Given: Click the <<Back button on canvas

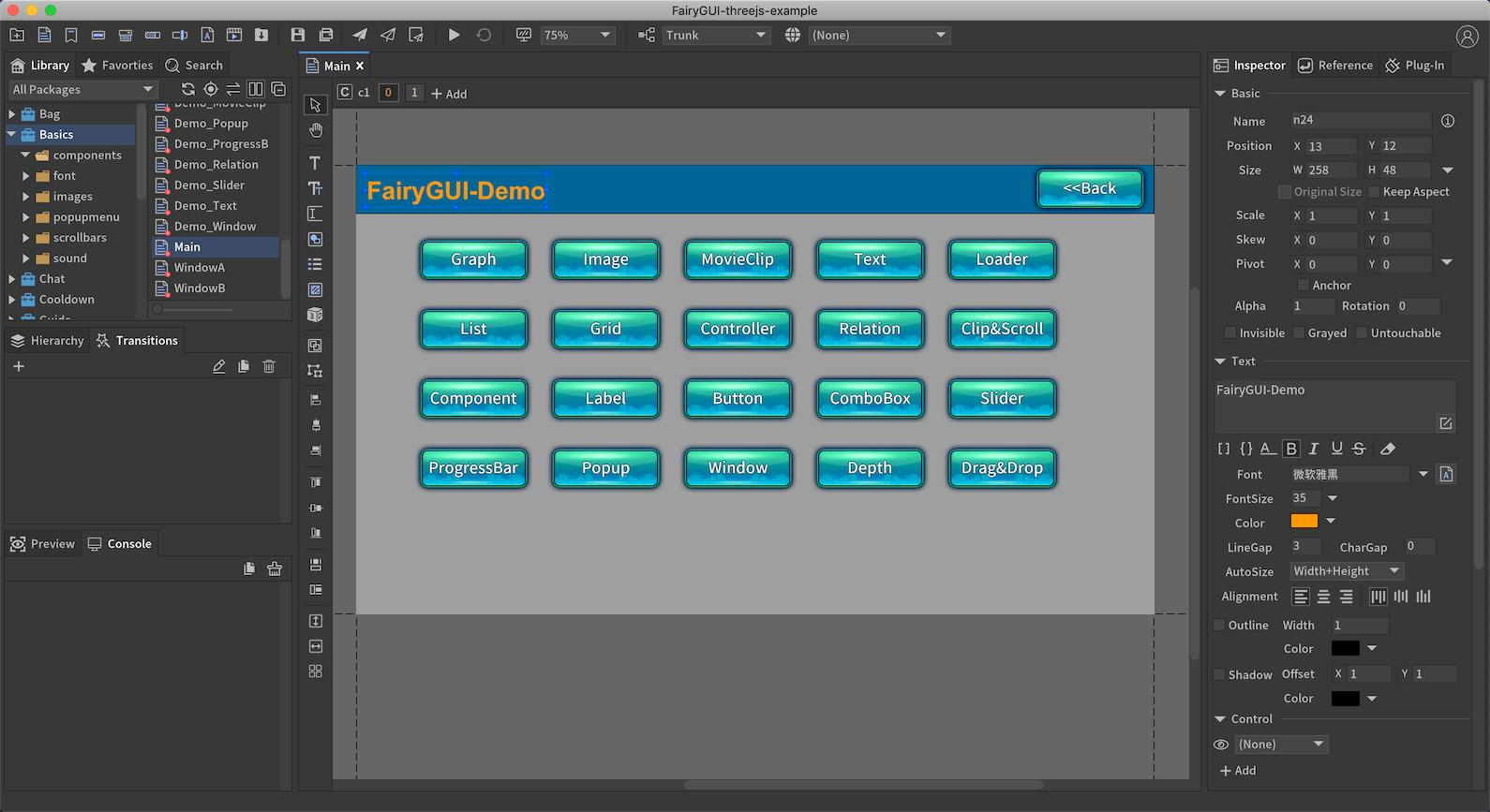Looking at the screenshot, I should pyautogui.click(x=1090, y=189).
